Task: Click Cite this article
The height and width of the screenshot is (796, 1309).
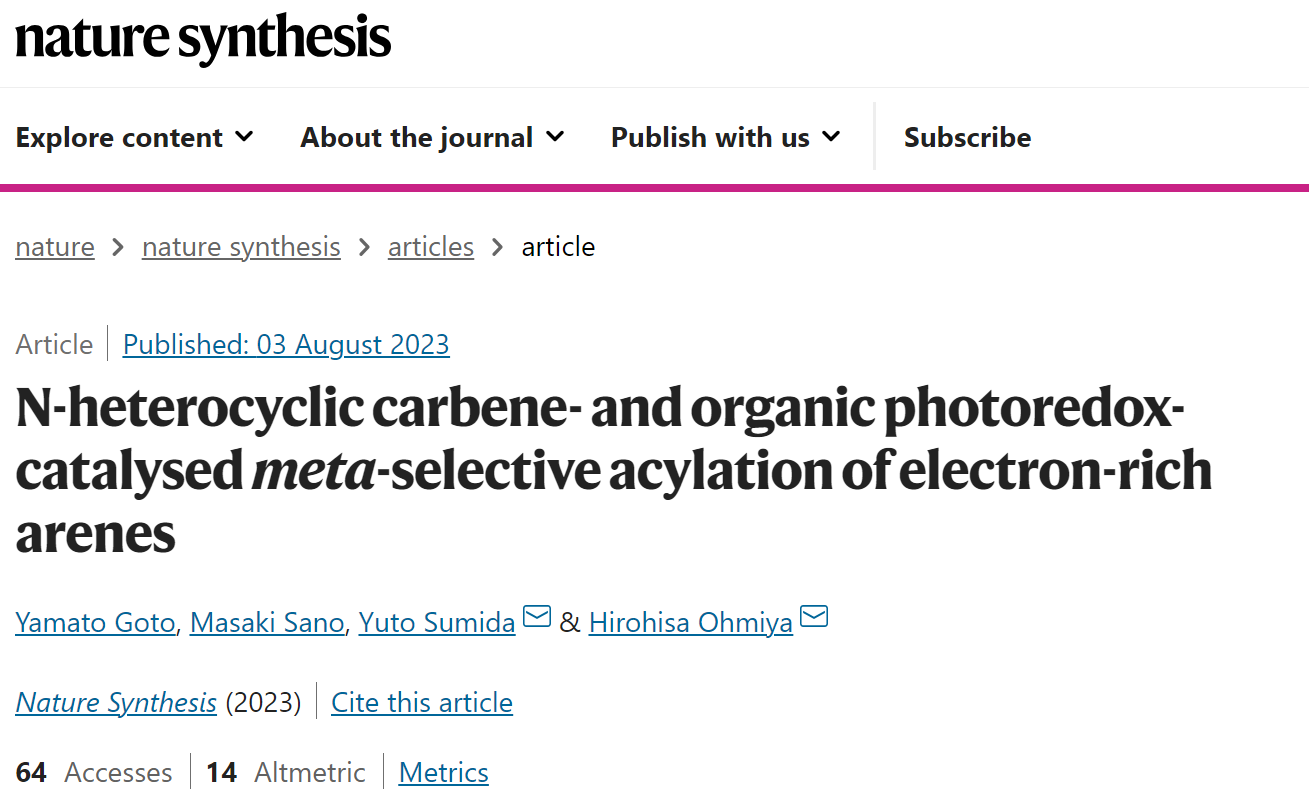Action: (422, 702)
